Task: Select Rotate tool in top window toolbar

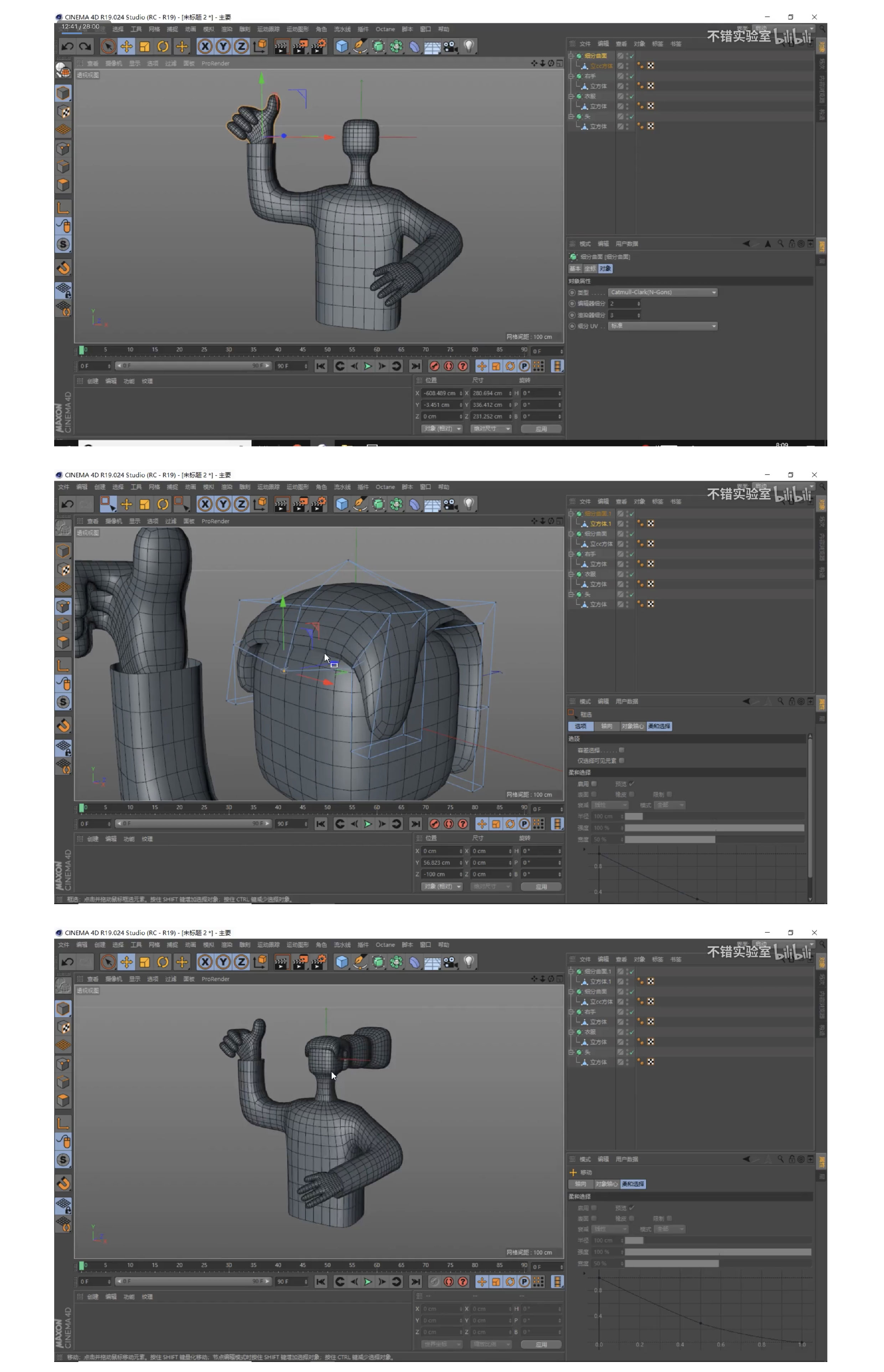Action: tap(163, 46)
